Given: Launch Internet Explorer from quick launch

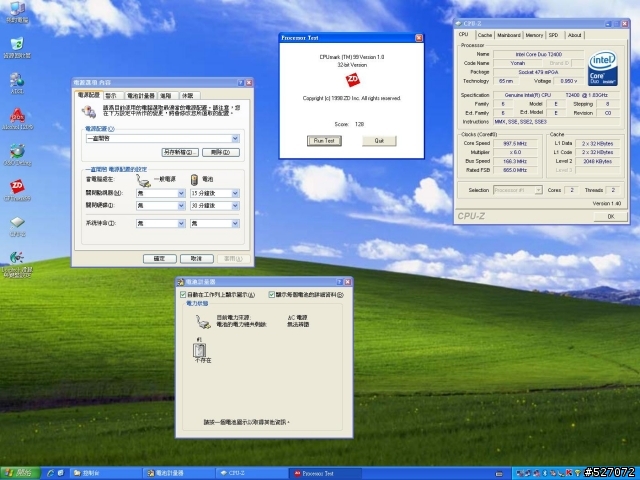Looking at the screenshot, I should [51, 473].
